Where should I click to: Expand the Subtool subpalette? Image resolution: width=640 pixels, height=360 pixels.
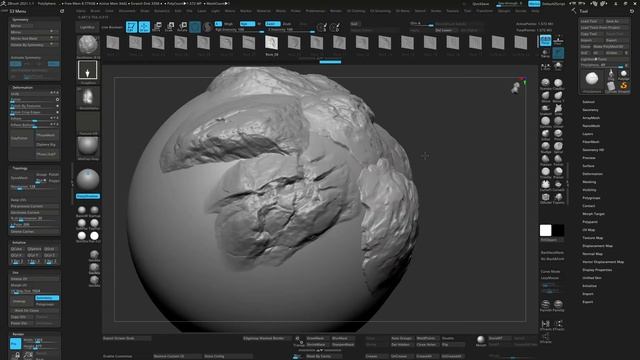[588, 102]
